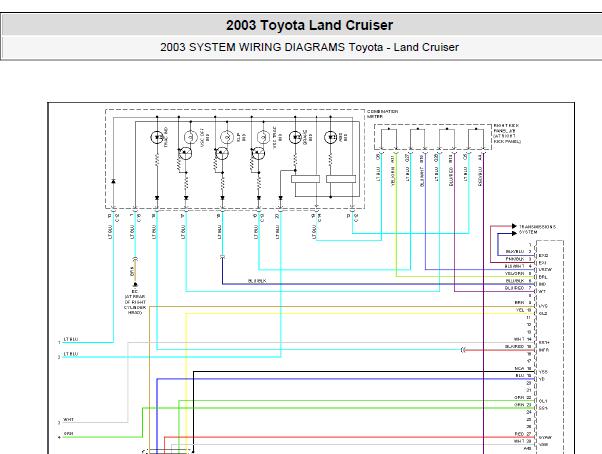Screen dimensions: 602x454
Task: Click the WHT pin 28 label
Action: 519,441
